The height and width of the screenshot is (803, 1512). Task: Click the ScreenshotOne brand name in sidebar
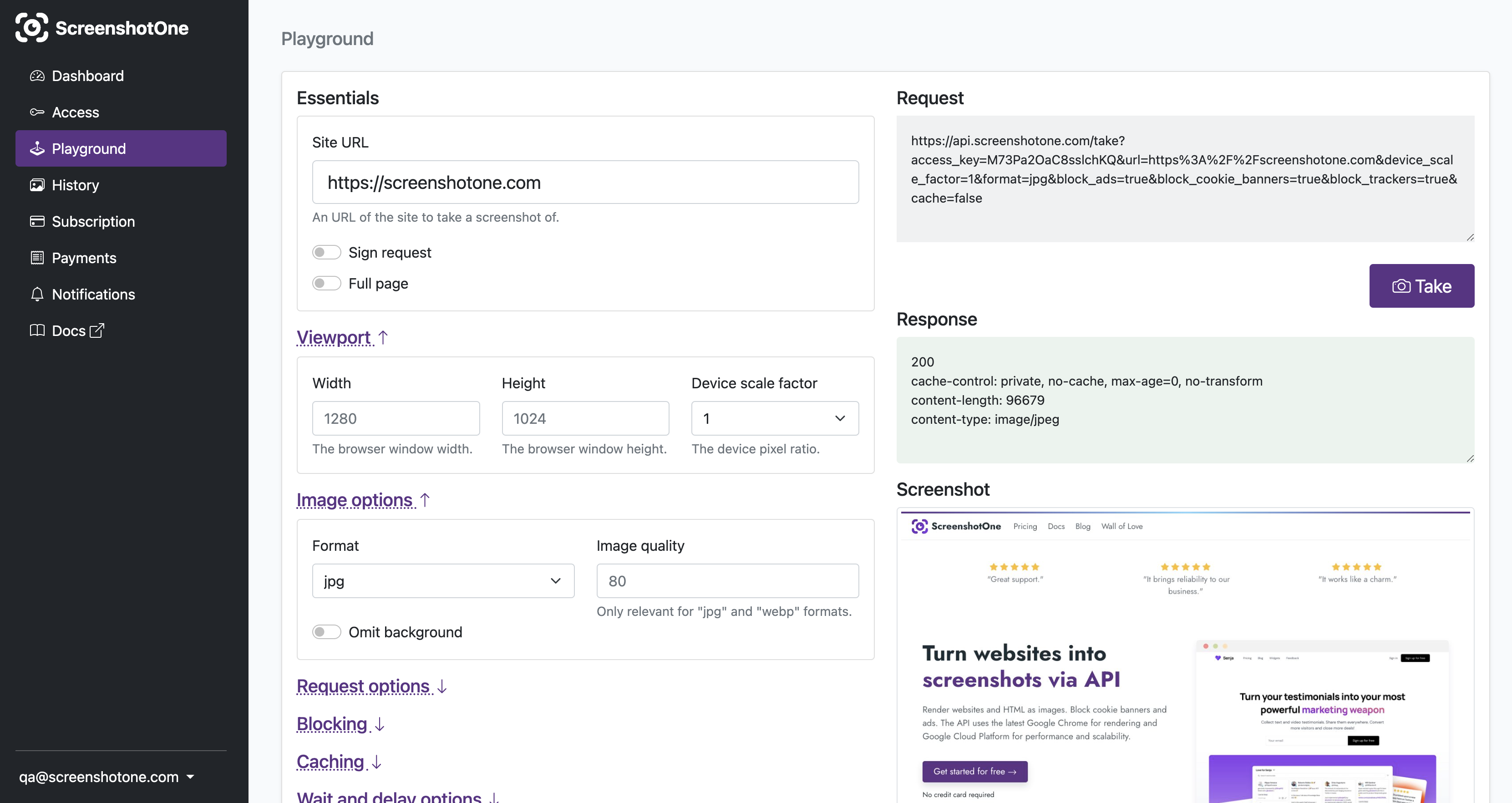click(x=122, y=28)
